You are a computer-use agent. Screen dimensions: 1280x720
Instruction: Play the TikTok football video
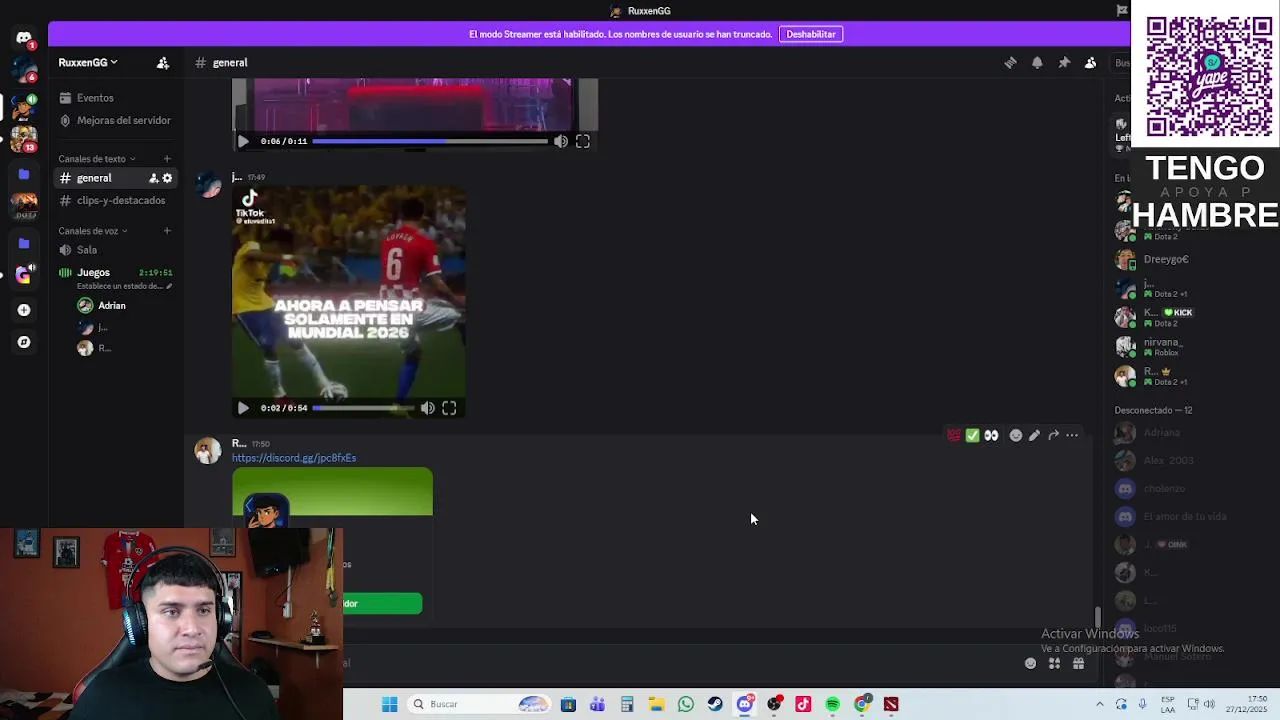pos(243,408)
